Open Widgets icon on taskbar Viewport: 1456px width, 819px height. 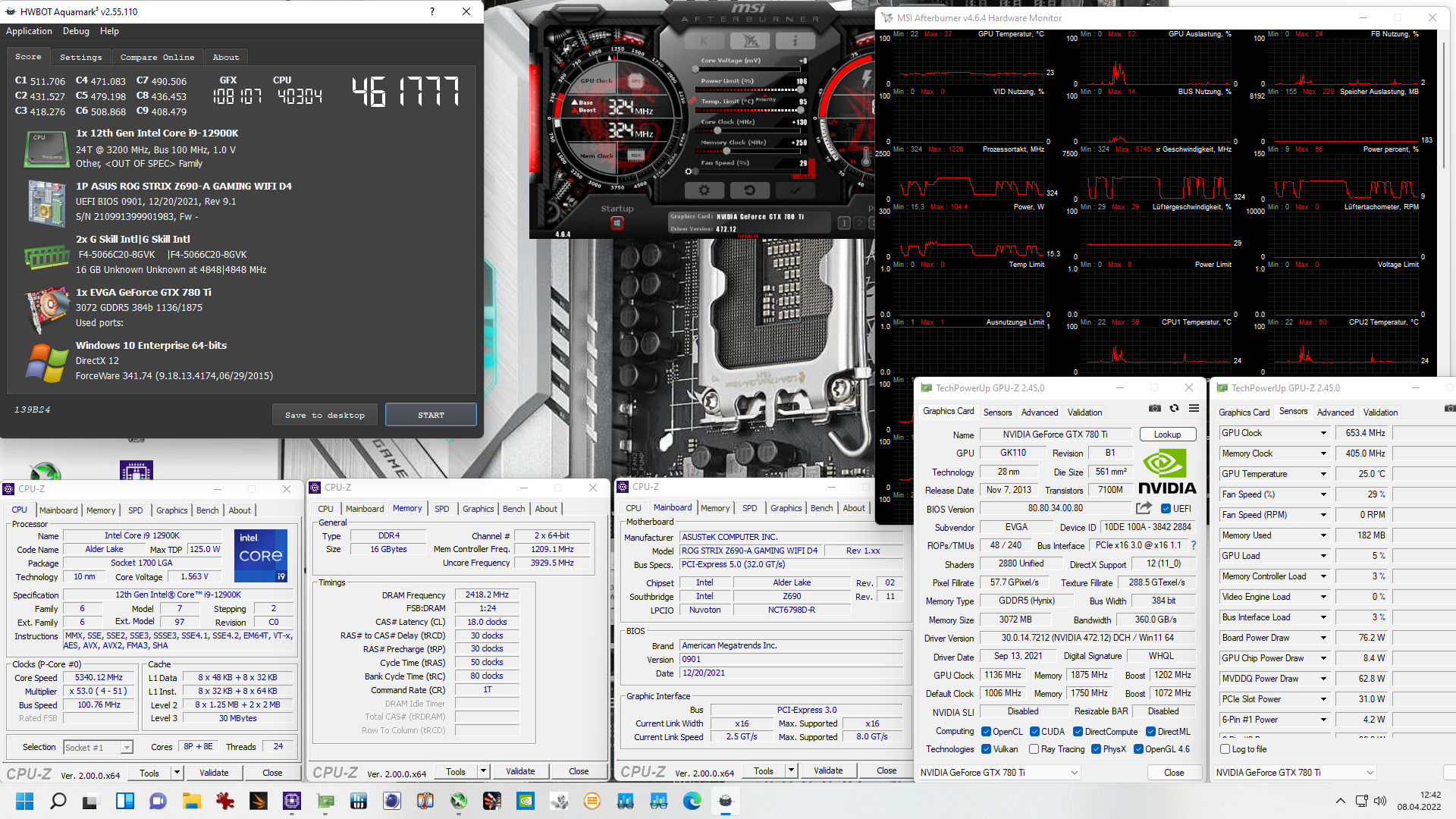[124, 801]
